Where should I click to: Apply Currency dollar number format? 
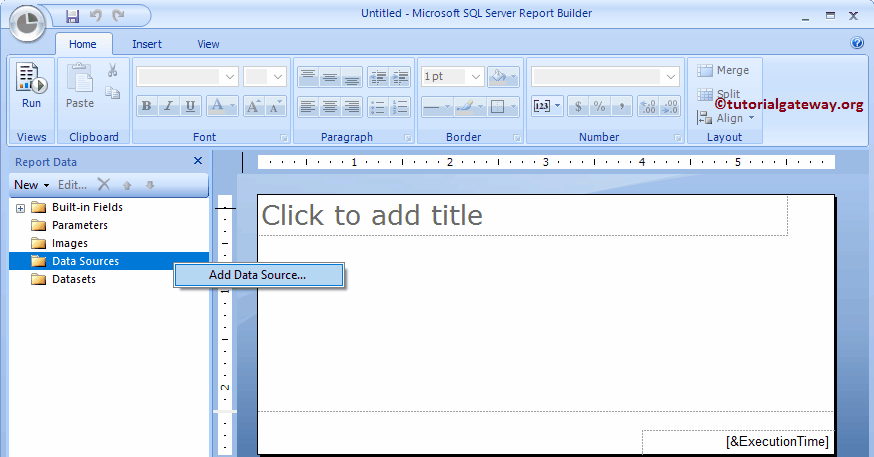point(578,106)
